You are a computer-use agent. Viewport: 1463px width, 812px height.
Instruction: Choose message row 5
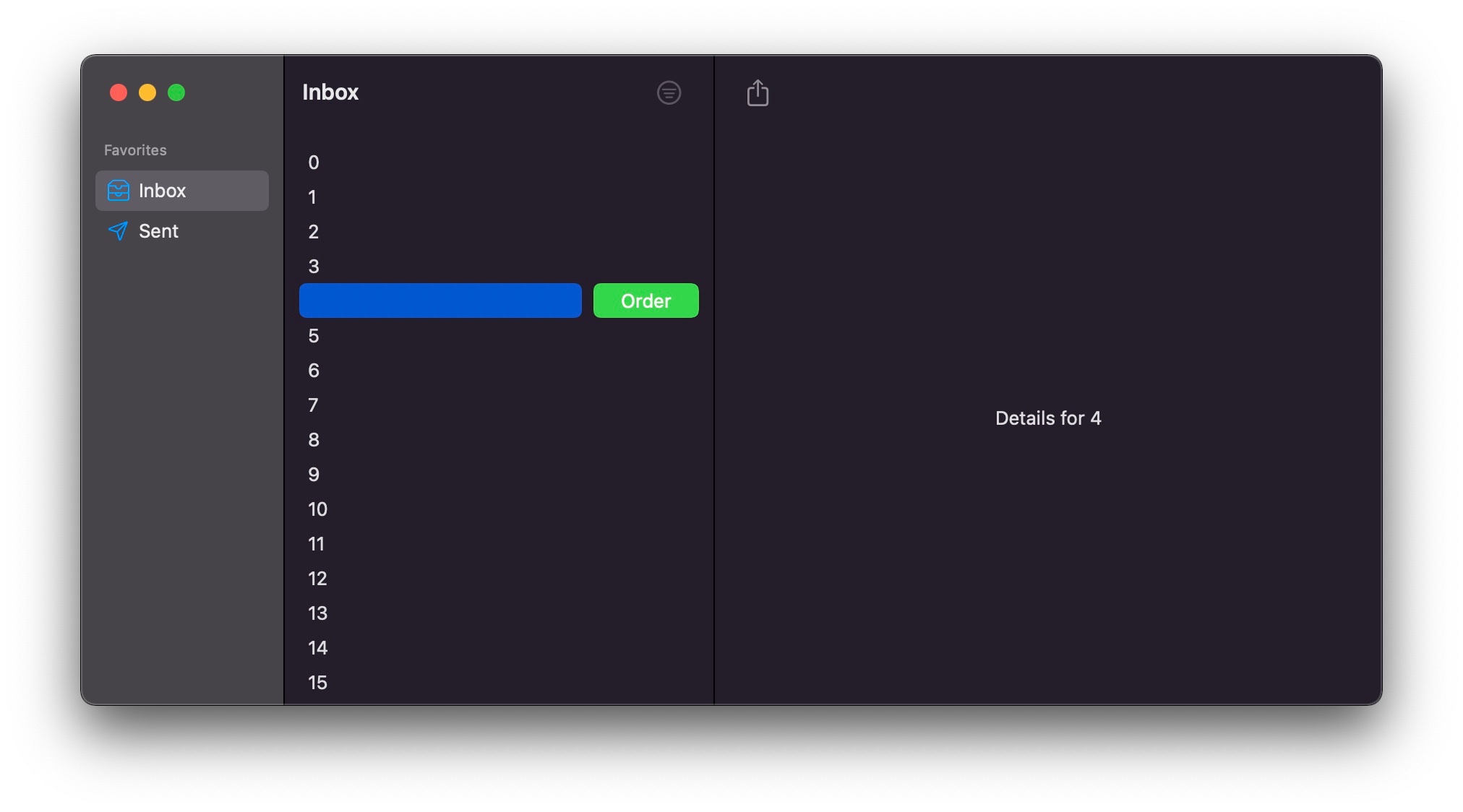[314, 336]
